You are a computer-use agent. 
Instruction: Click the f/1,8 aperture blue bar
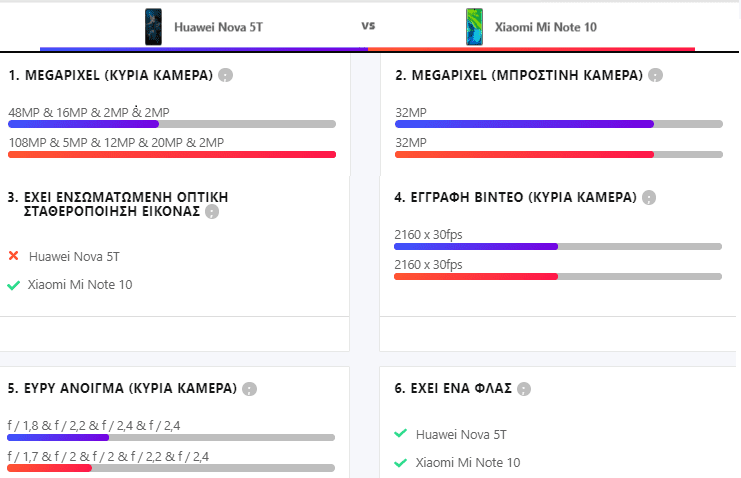pos(58,438)
